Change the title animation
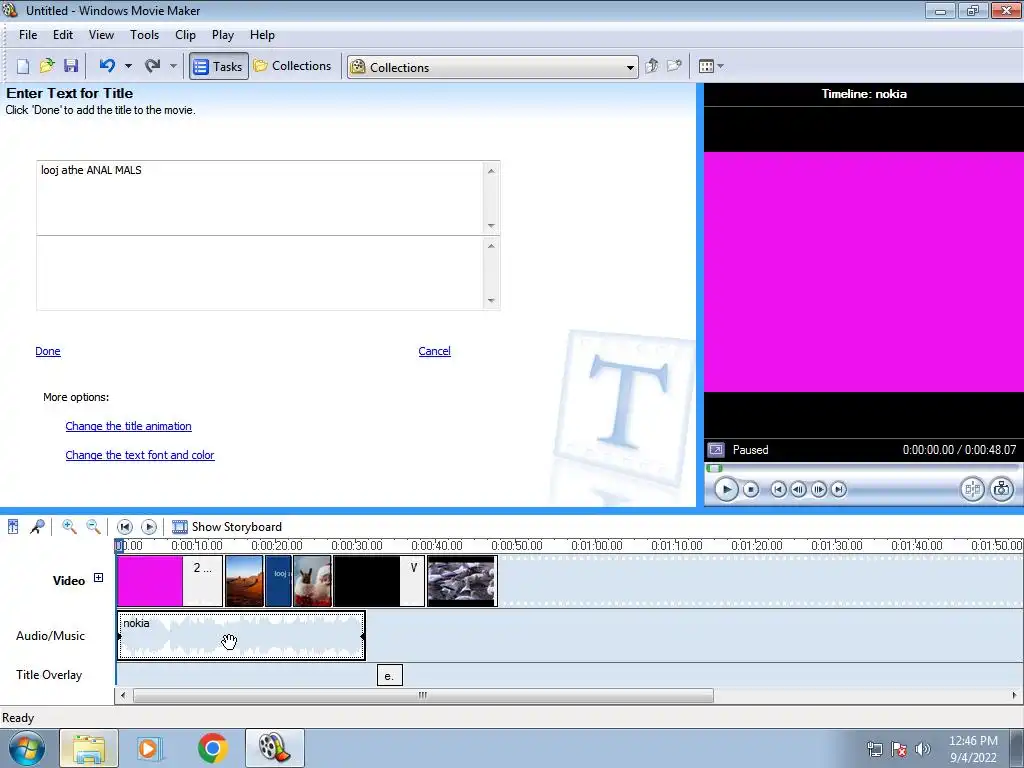Viewport: 1024px width, 768px height. [x=128, y=426]
